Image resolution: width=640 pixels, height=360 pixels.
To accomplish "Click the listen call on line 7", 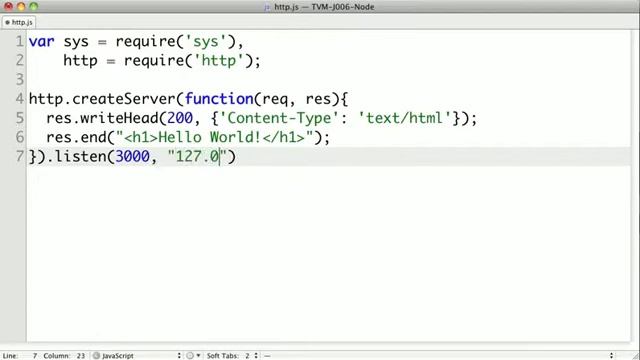I will 80,156.
